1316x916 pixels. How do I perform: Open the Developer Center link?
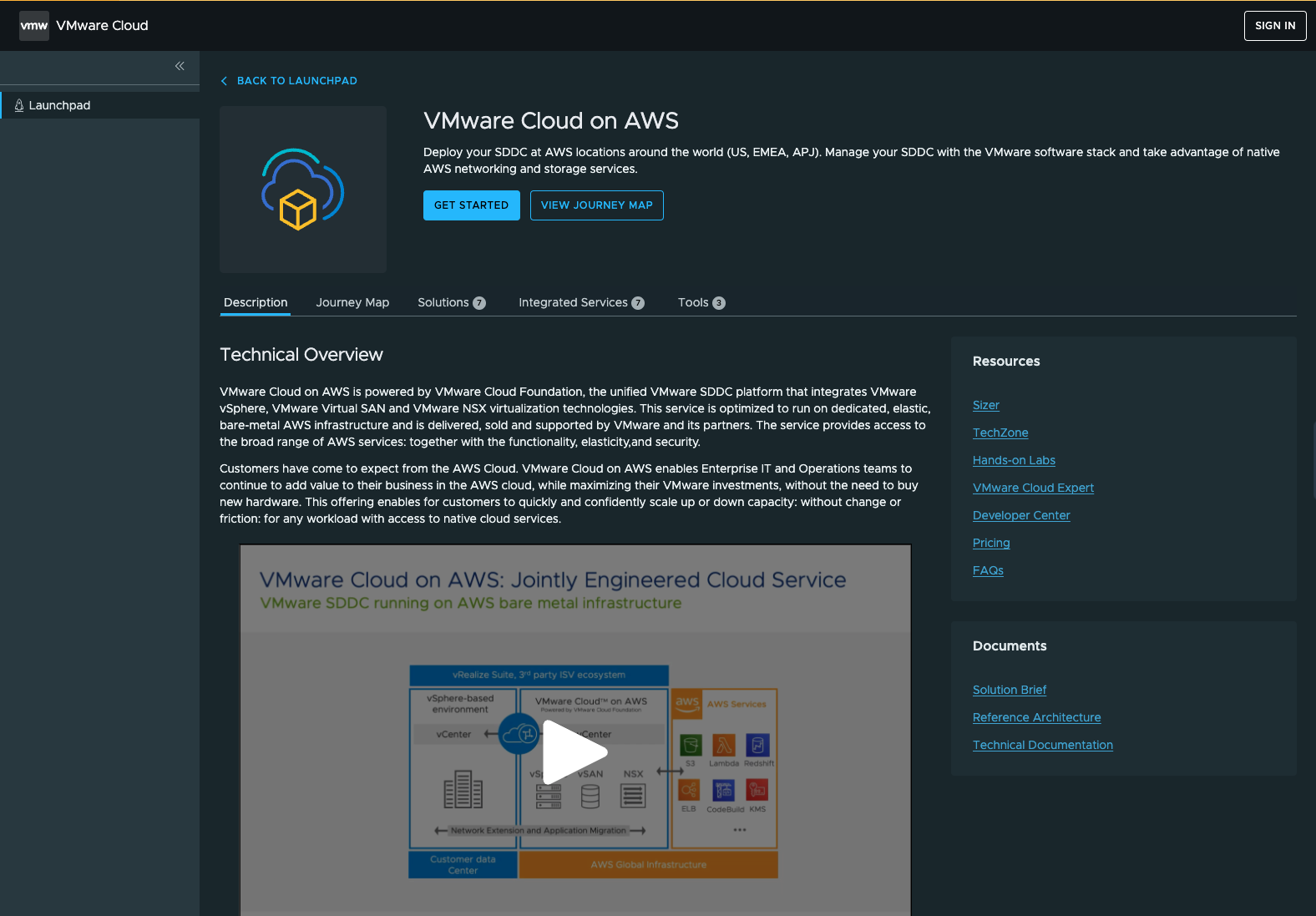pos(1021,515)
